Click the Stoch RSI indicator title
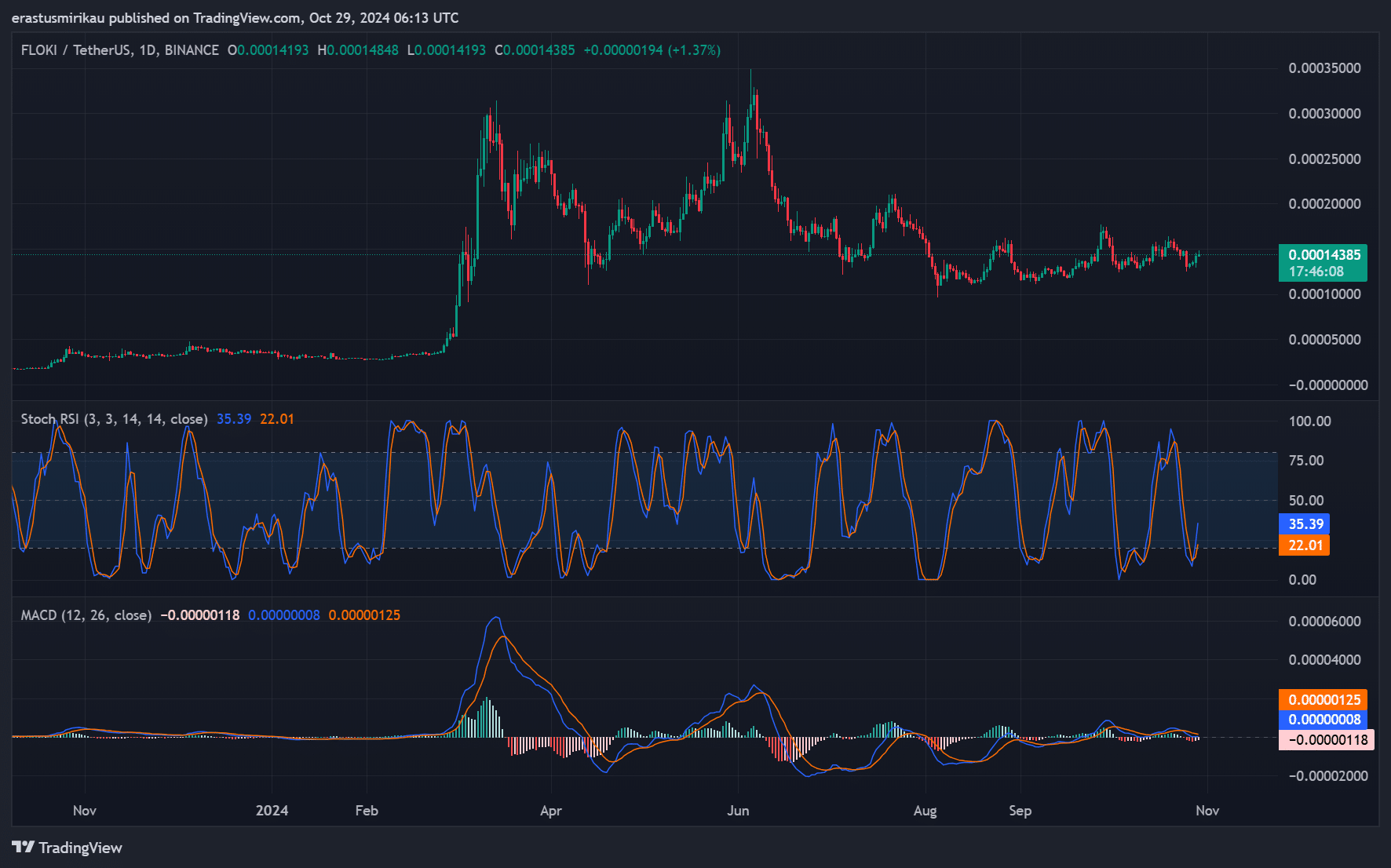 114,419
